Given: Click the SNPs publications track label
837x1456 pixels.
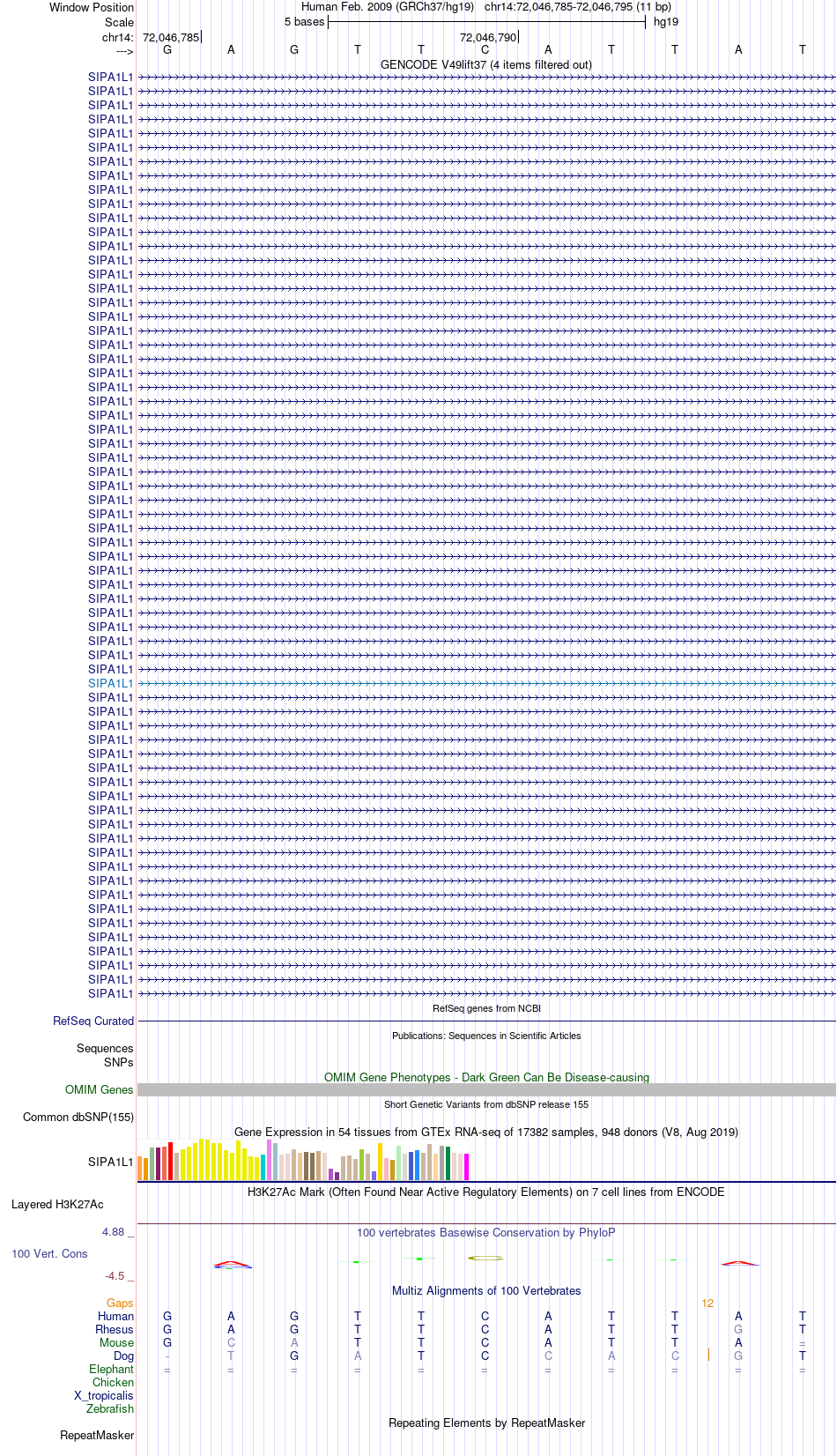Looking at the screenshot, I should pyautogui.click(x=119, y=1062).
